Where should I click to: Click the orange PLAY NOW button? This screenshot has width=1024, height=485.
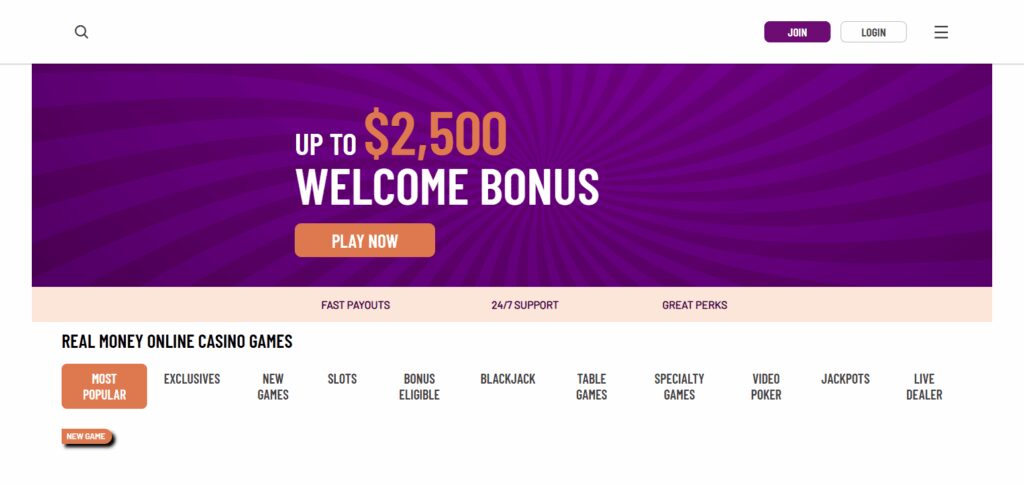(x=364, y=240)
